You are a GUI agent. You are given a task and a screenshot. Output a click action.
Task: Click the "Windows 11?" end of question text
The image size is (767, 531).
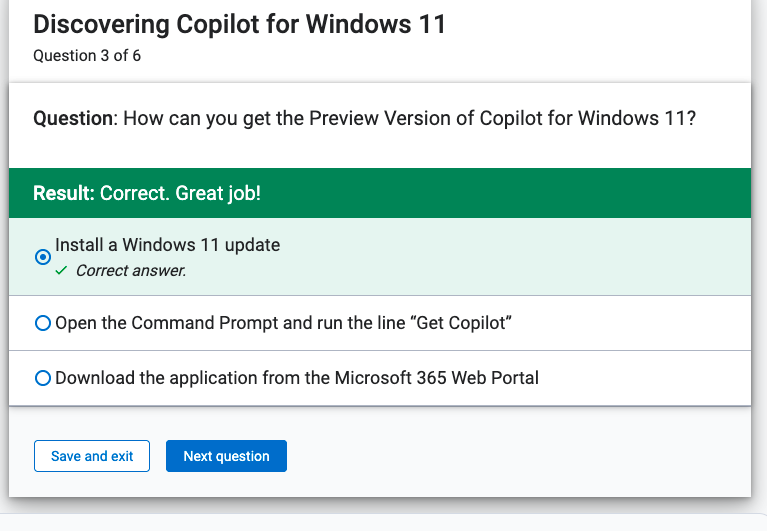(636, 118)
